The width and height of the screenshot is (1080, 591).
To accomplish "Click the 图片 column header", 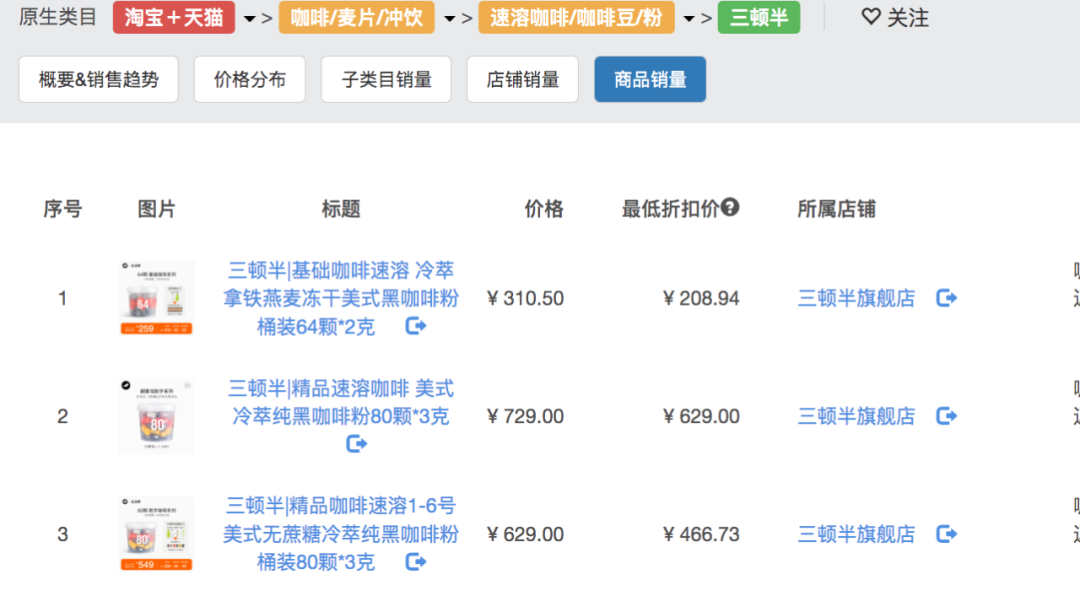I will pos(156,209).
